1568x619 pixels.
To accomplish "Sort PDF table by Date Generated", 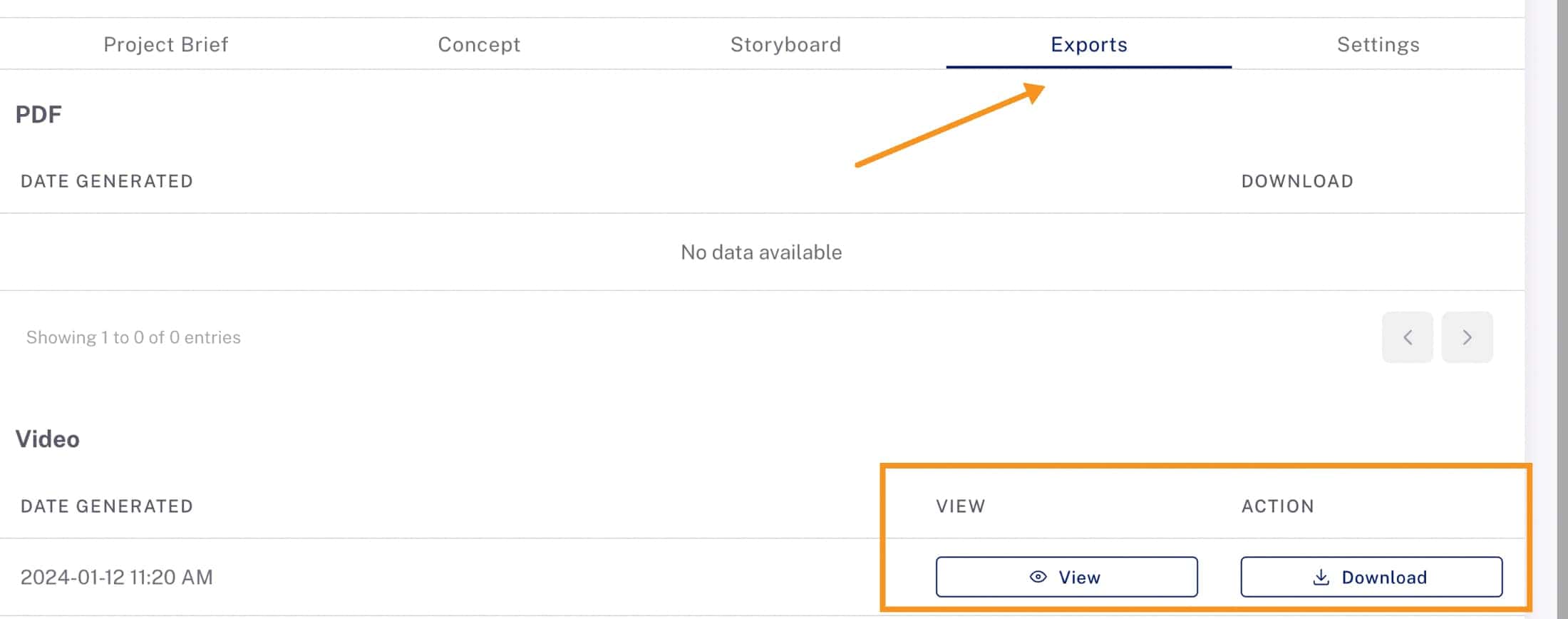I will point(107,181).
